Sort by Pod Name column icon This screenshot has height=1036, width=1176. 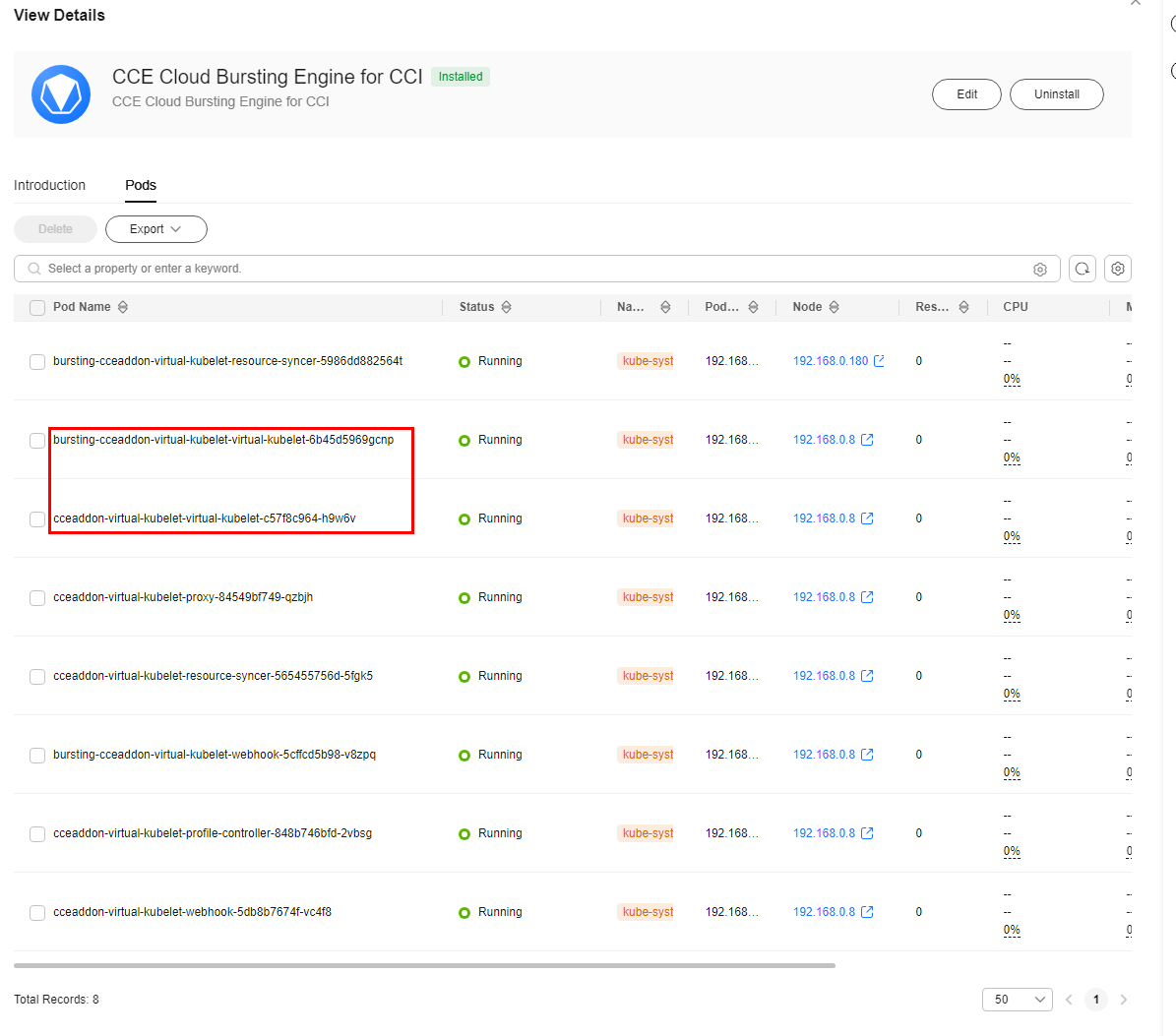123,307
